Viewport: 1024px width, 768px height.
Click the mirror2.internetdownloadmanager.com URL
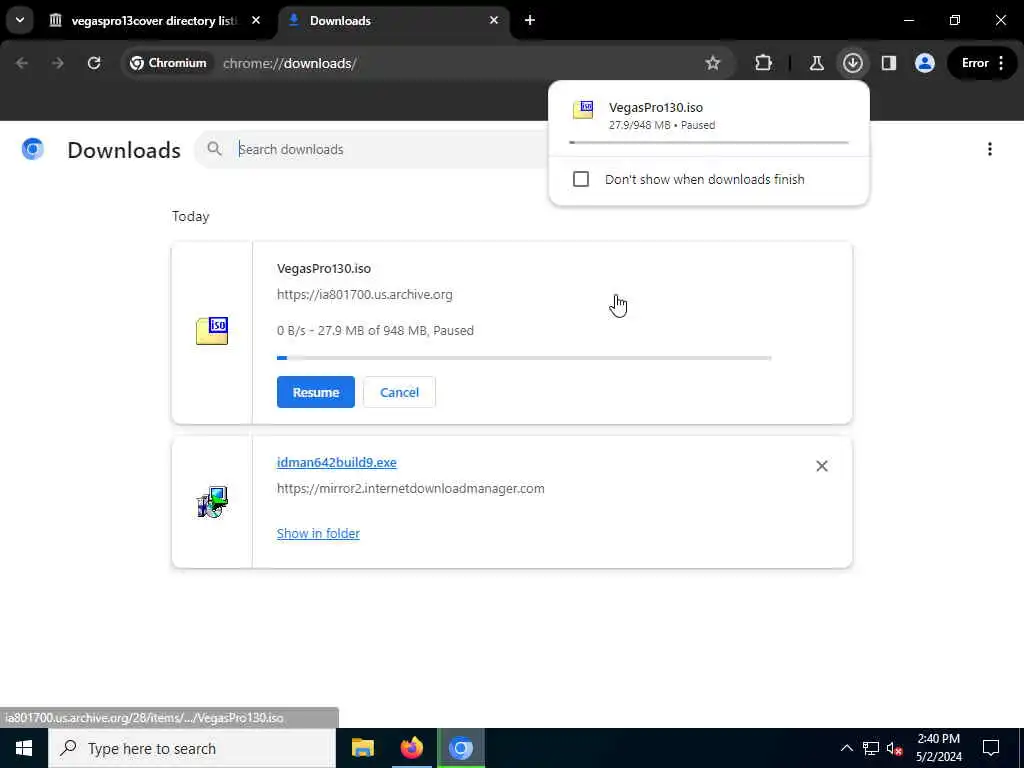pos(410,488)
